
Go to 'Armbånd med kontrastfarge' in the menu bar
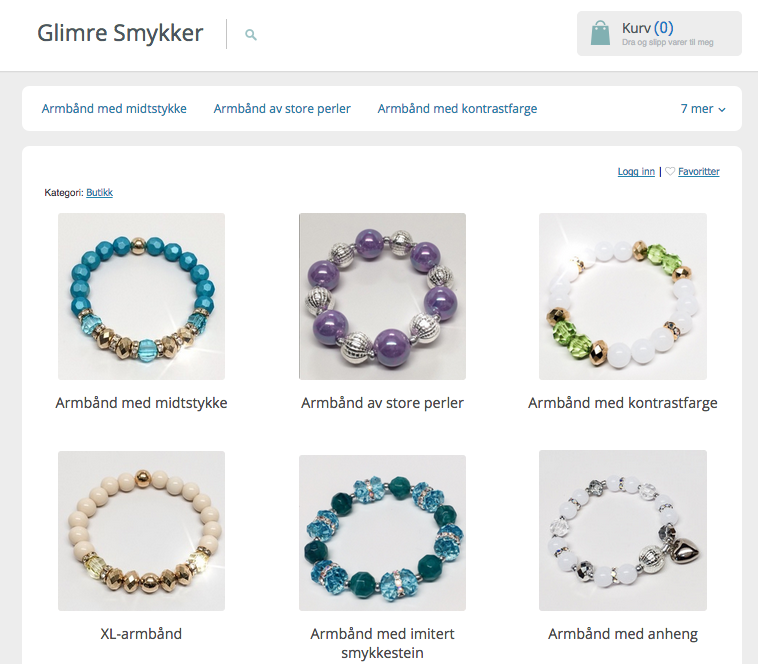(x=457, y=109)
